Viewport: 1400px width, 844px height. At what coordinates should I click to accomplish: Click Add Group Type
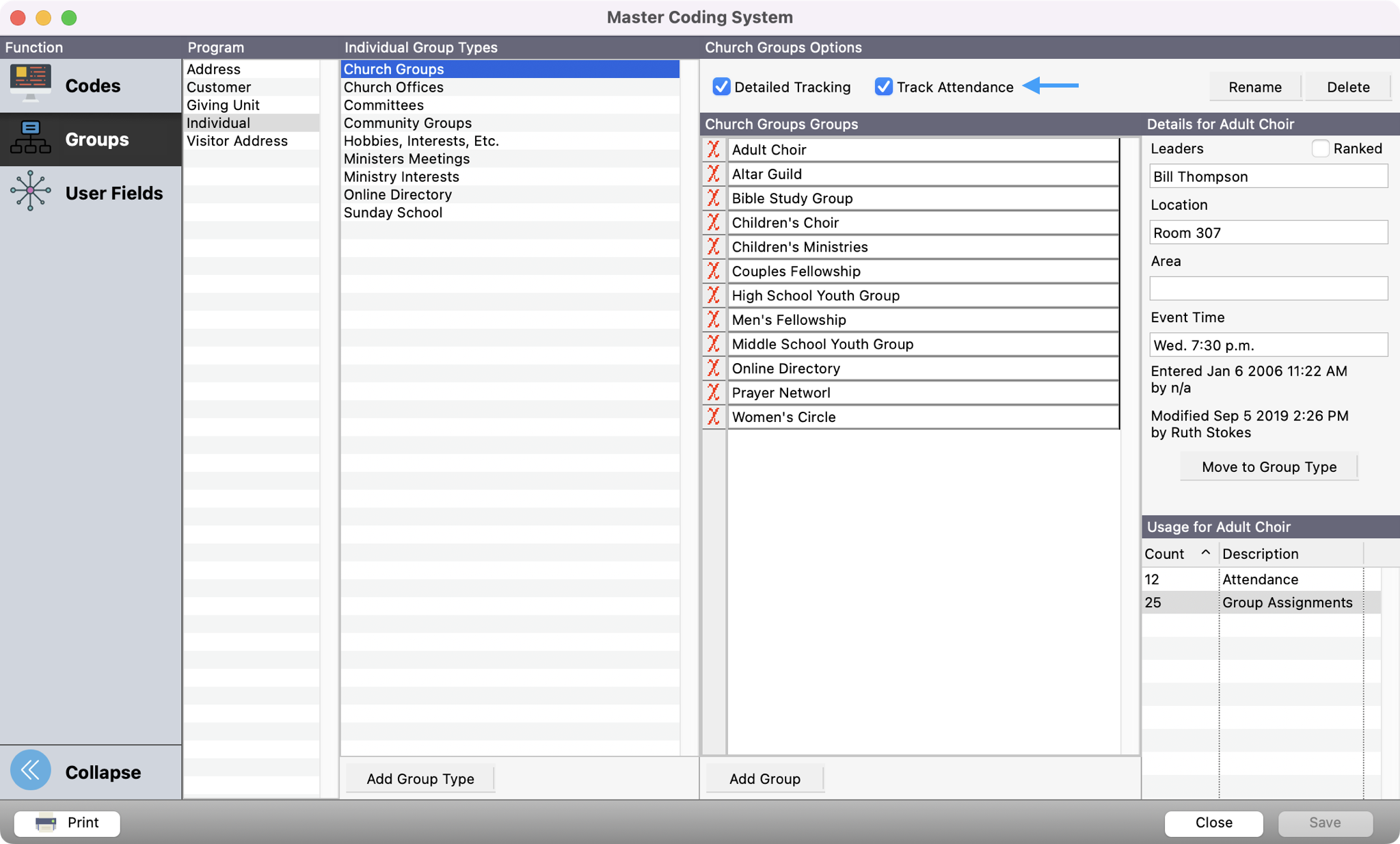pos(419,778)
